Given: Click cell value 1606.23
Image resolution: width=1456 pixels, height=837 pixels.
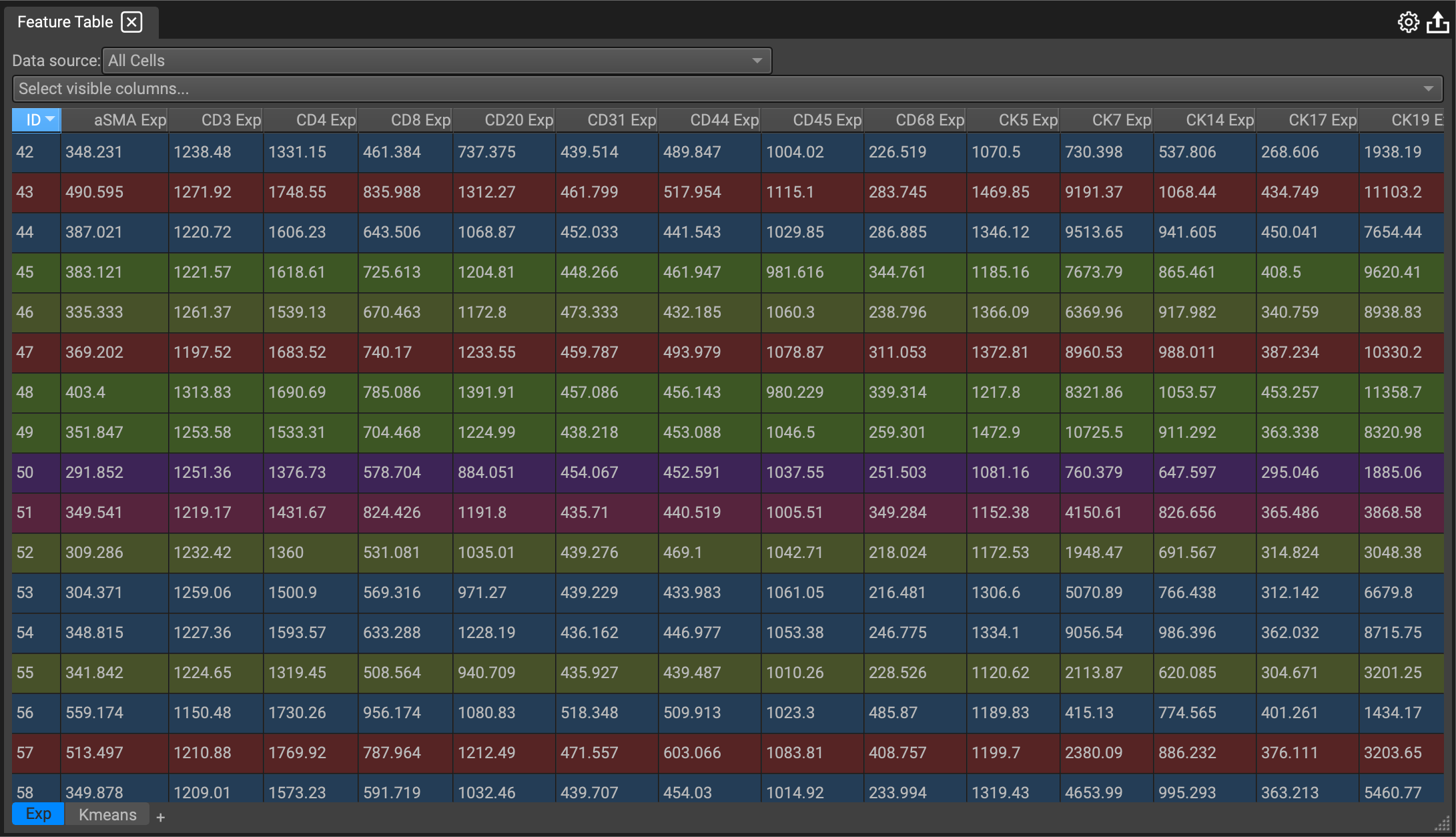Looking at the screenshot, I should (x=297, y=232).
